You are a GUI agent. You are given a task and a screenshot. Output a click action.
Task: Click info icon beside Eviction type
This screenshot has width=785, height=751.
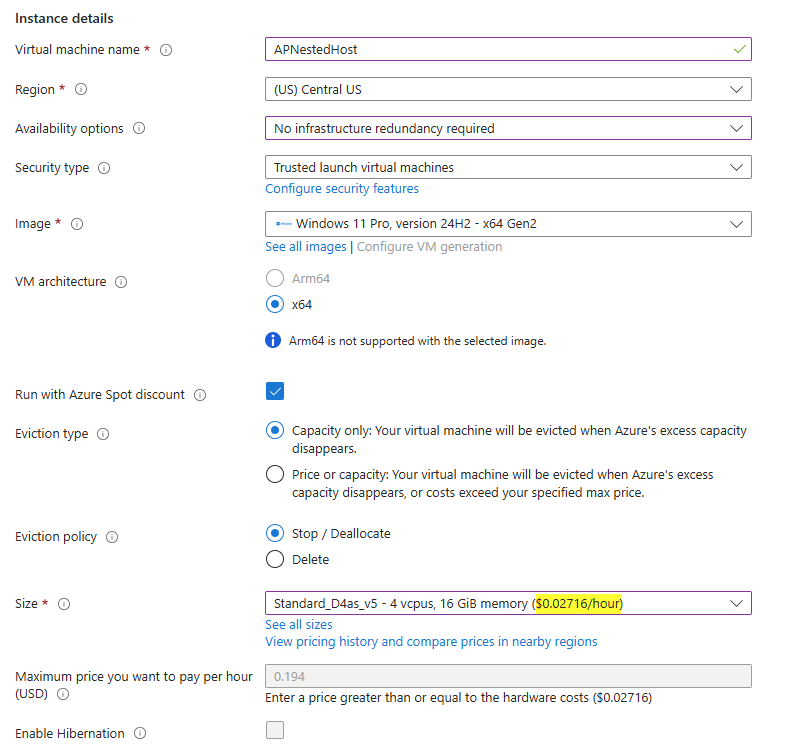pyautogui.click(x=103, y=434)
